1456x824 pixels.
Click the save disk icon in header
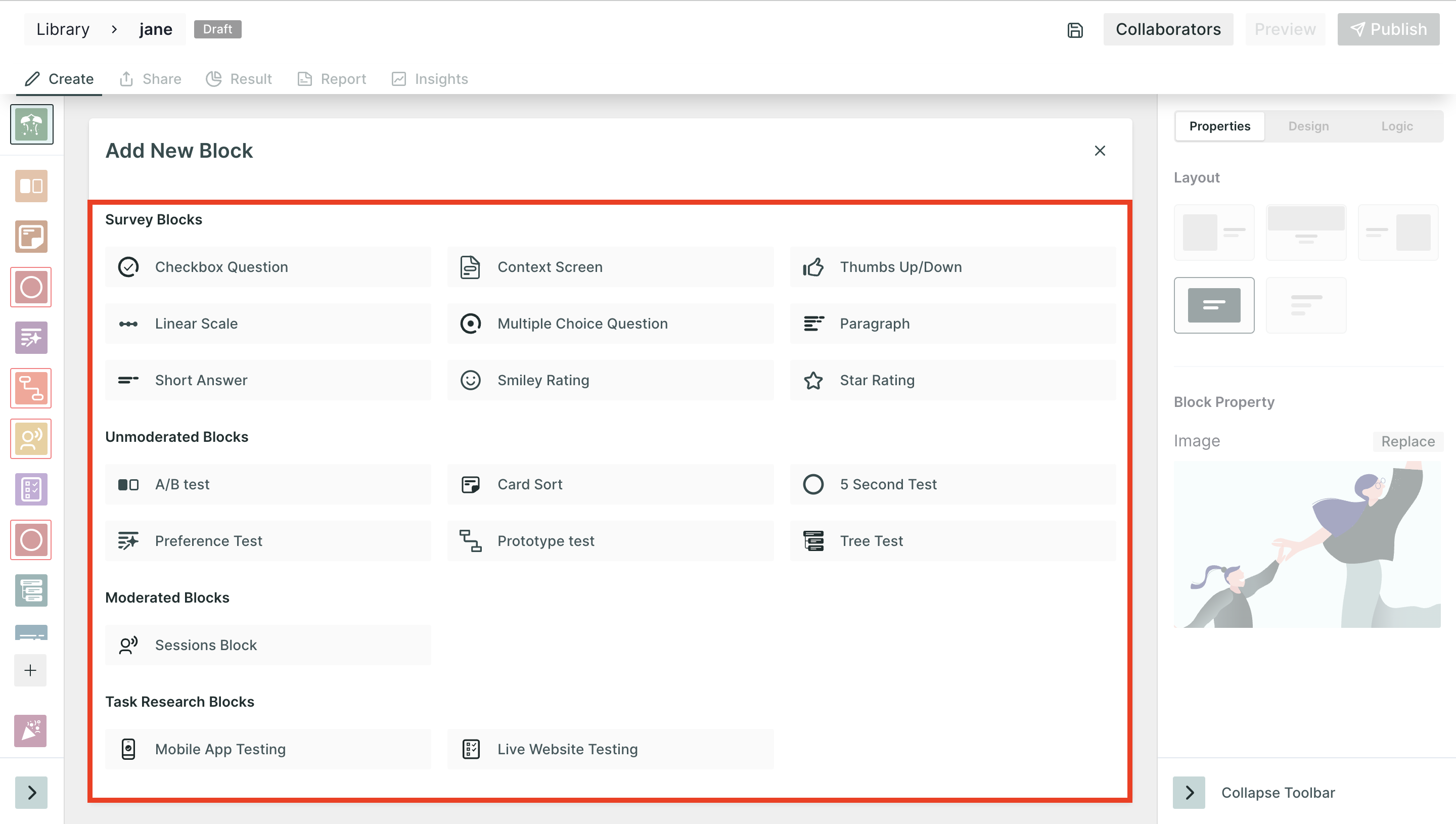pyautogui.click(x=1075, y=29)
